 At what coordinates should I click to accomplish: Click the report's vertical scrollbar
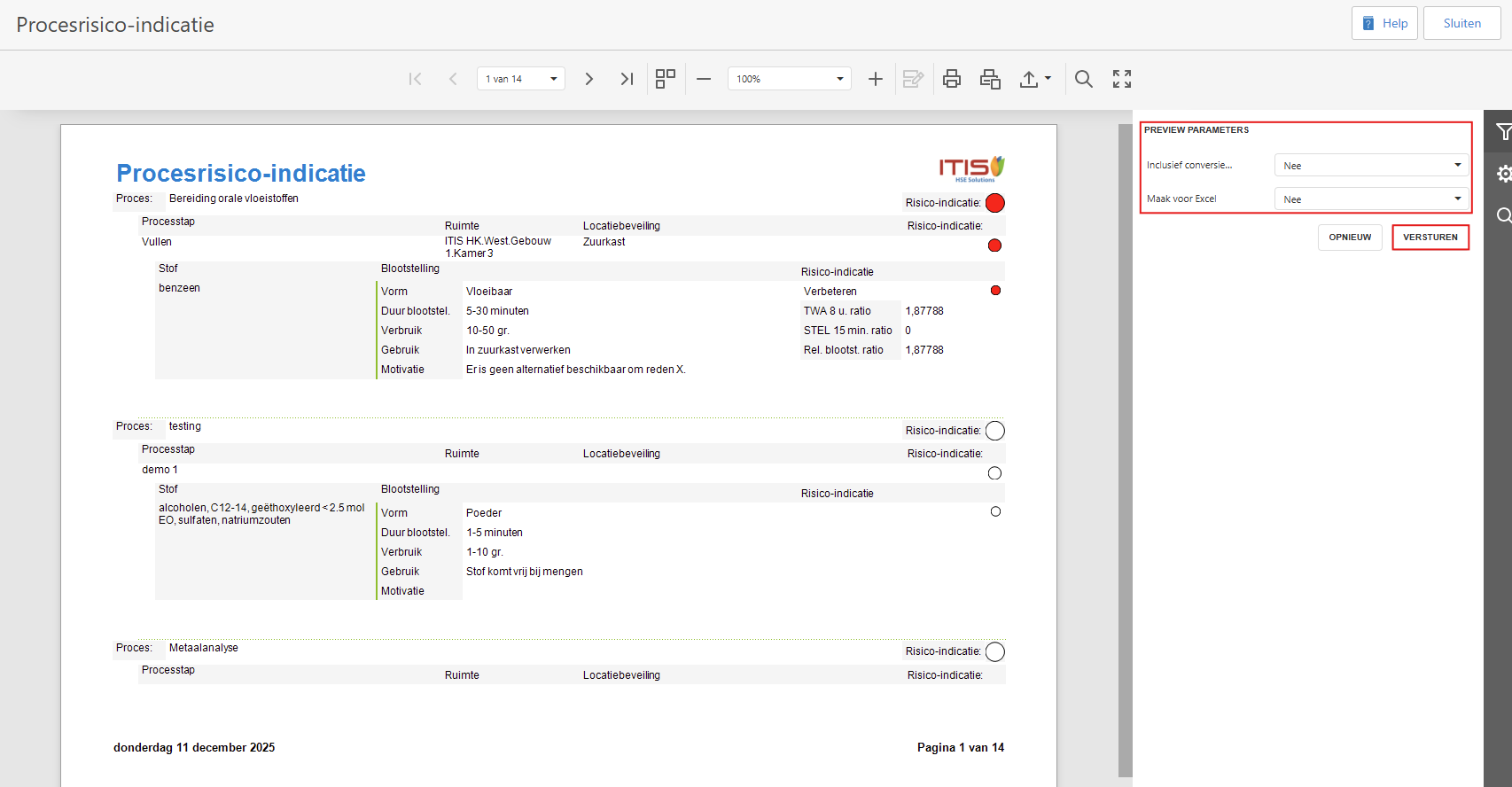pos(1125,443)
